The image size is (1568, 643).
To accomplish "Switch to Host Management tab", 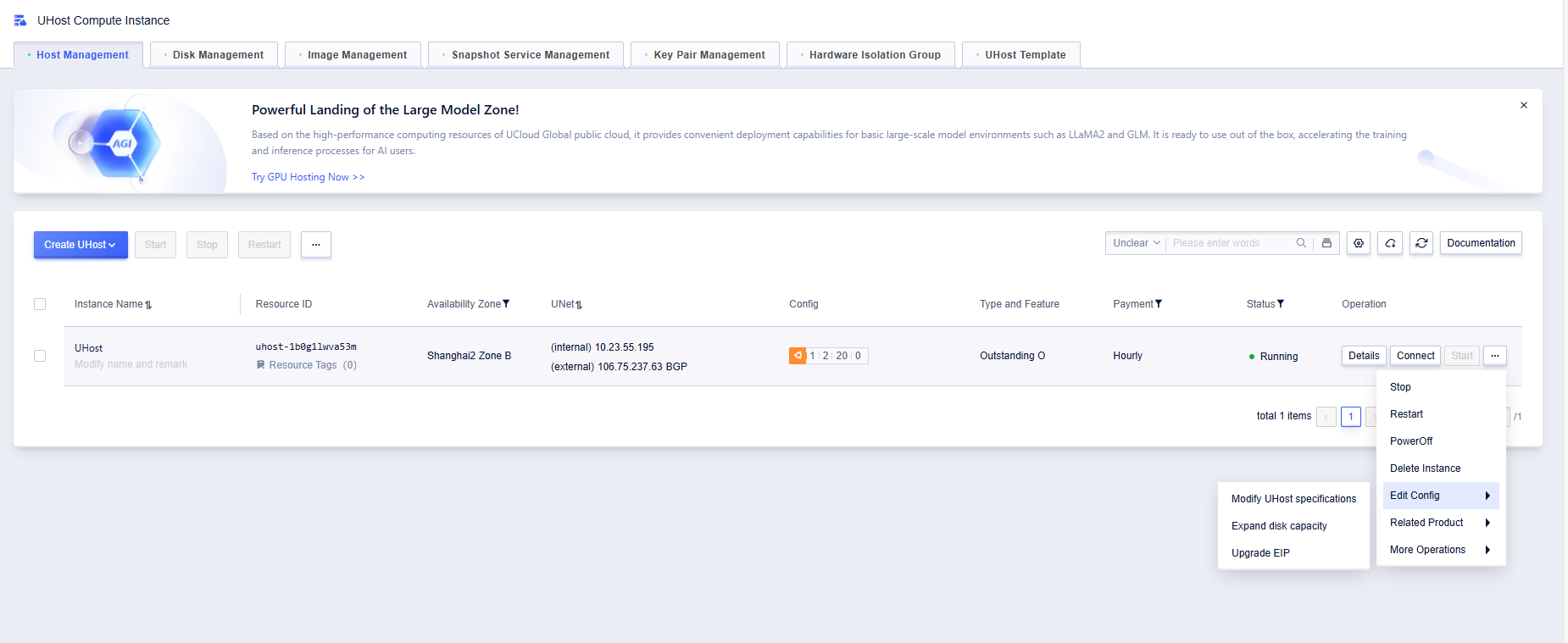I will [78, 55].
